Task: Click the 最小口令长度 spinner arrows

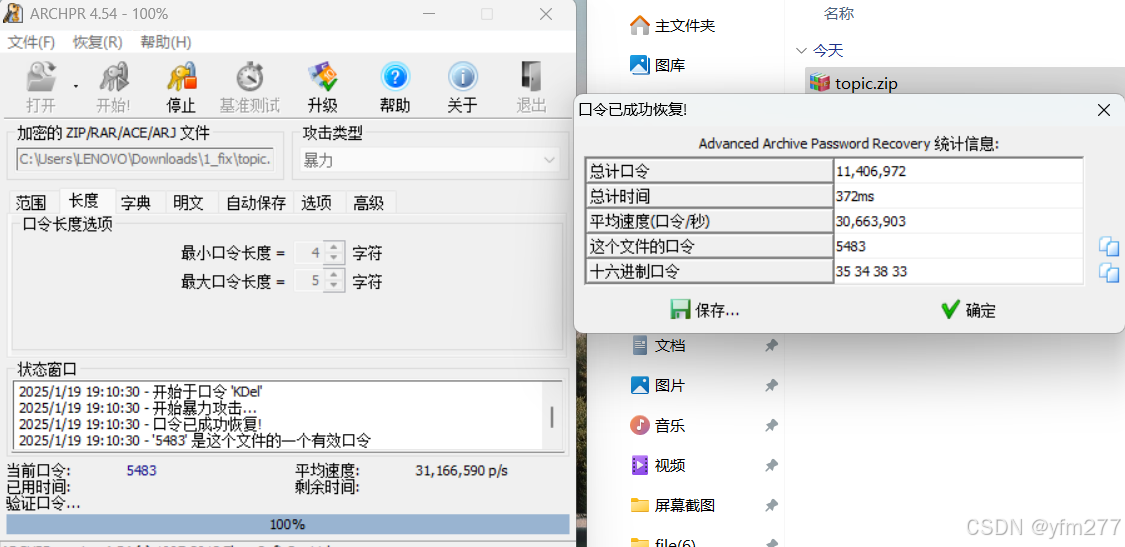Action: tap(334, 253)
